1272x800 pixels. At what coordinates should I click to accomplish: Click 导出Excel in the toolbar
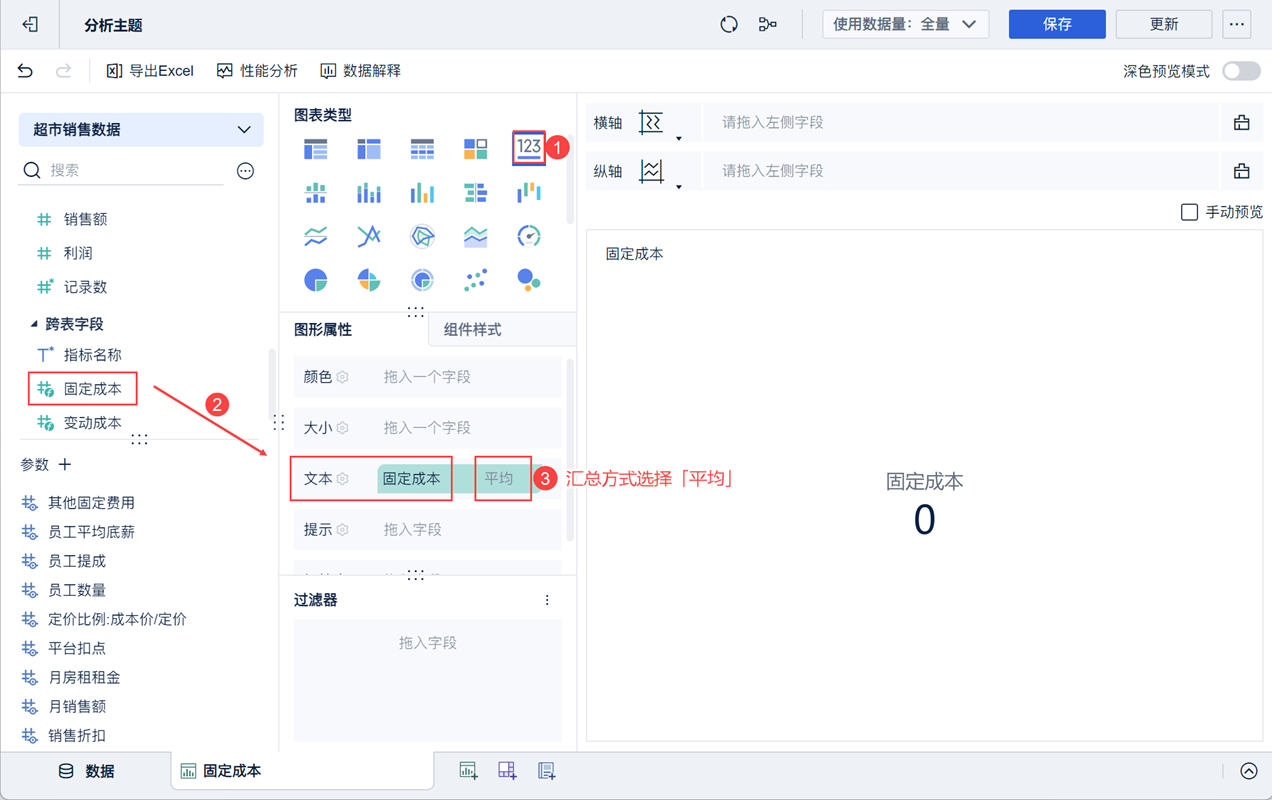[150, 71]
